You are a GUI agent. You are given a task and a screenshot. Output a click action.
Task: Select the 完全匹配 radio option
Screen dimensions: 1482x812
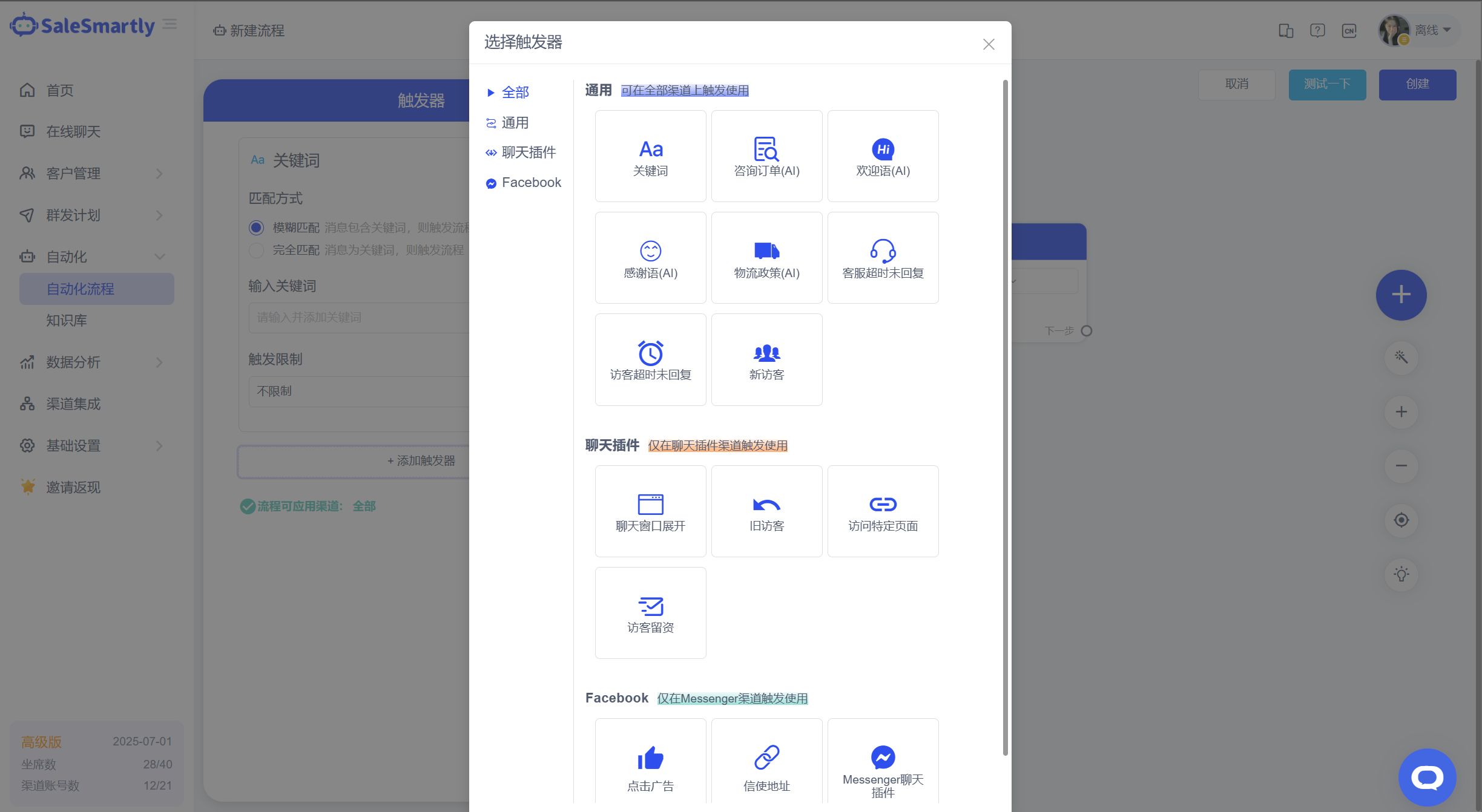256,250
